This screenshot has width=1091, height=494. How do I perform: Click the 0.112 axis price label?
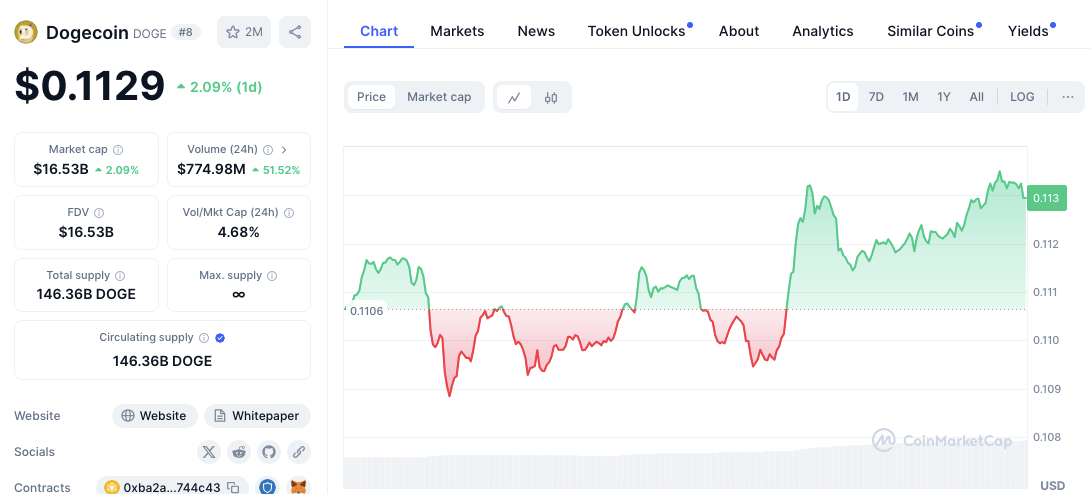click(x=1045, y=244)
